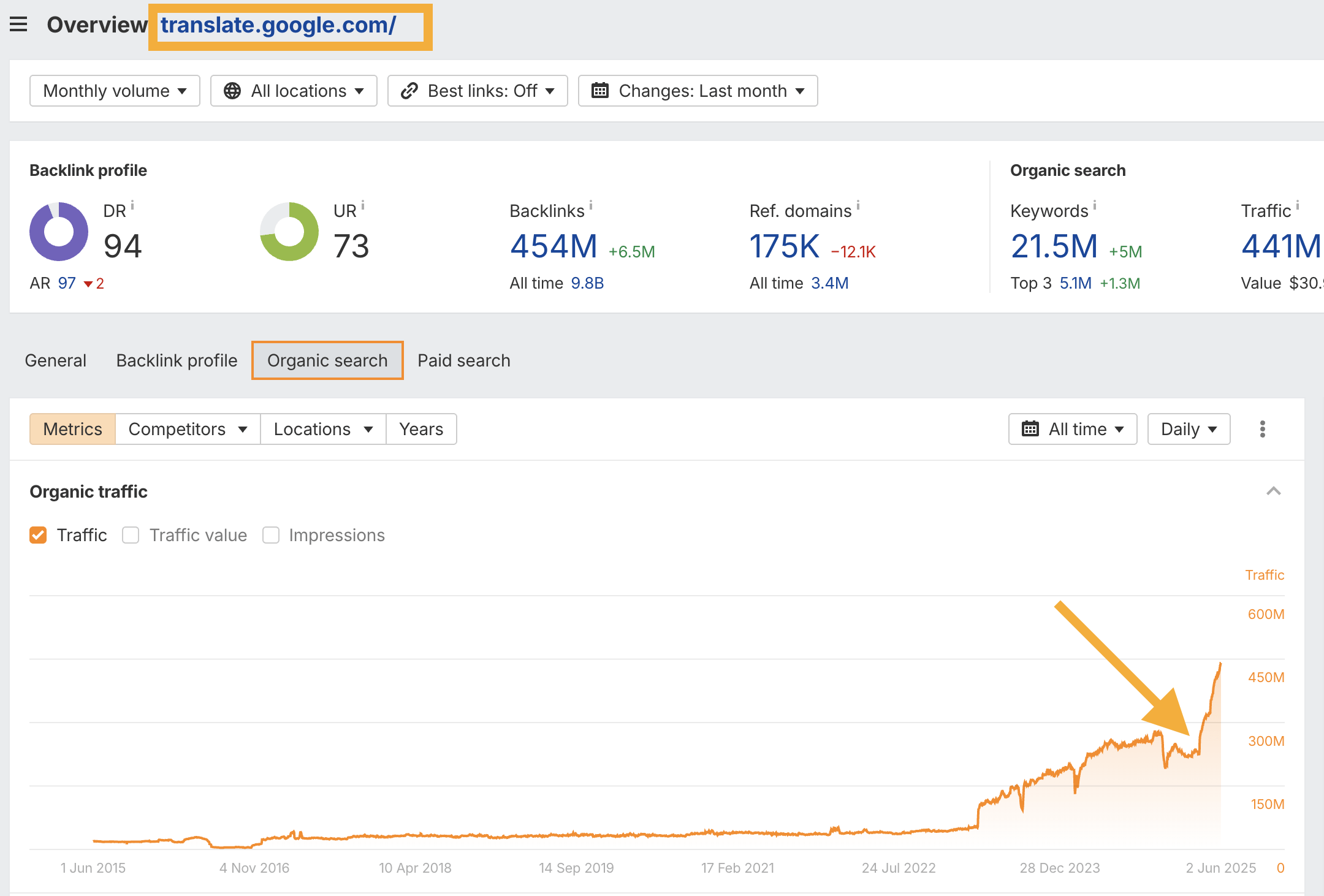This screenshot has width=1324, height=896.
Task: Open the hamburger navigation menu
Action: 19,24
